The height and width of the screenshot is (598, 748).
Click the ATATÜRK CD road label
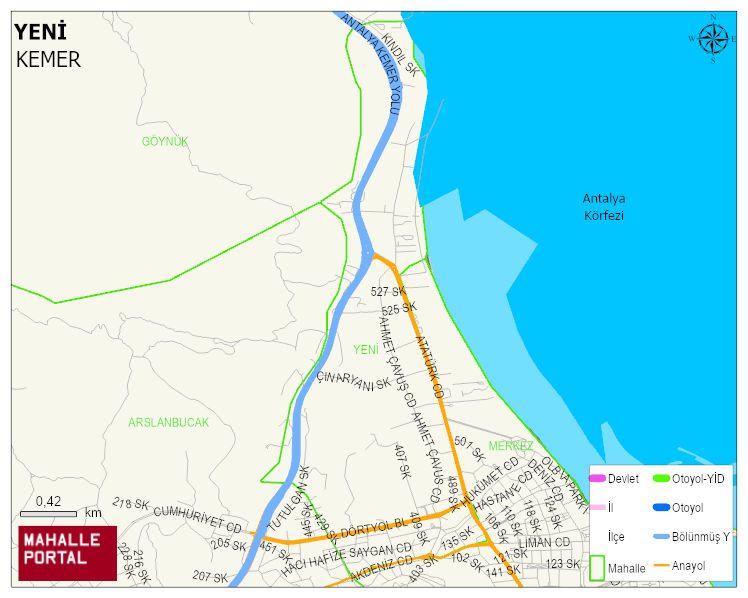(x=430, y=367)
